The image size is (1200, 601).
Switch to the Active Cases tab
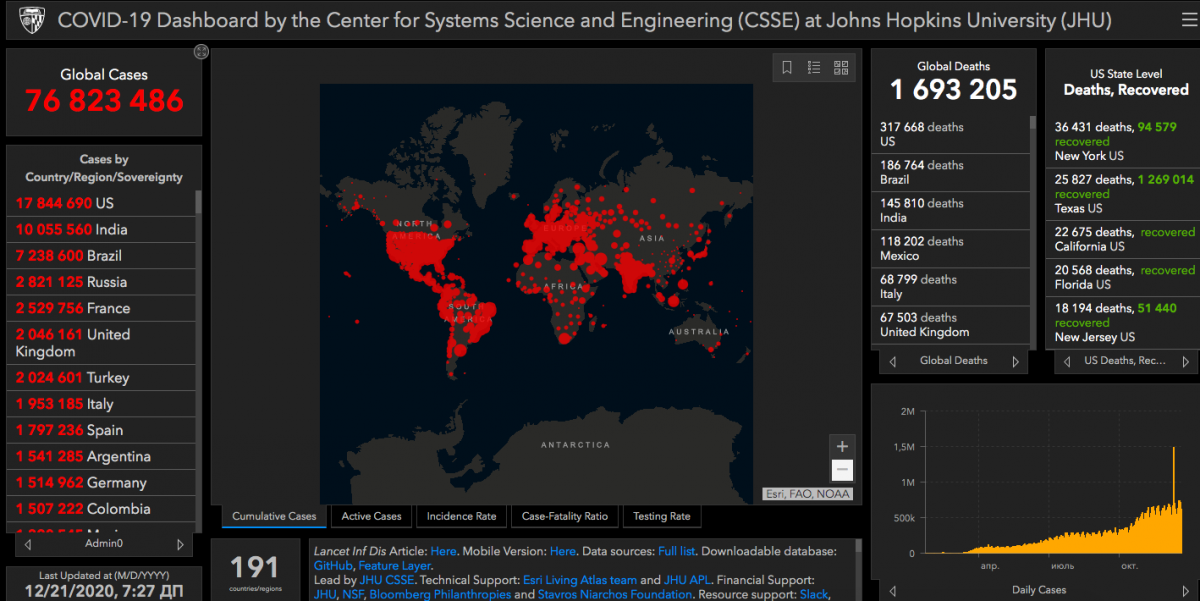[371, 516]
